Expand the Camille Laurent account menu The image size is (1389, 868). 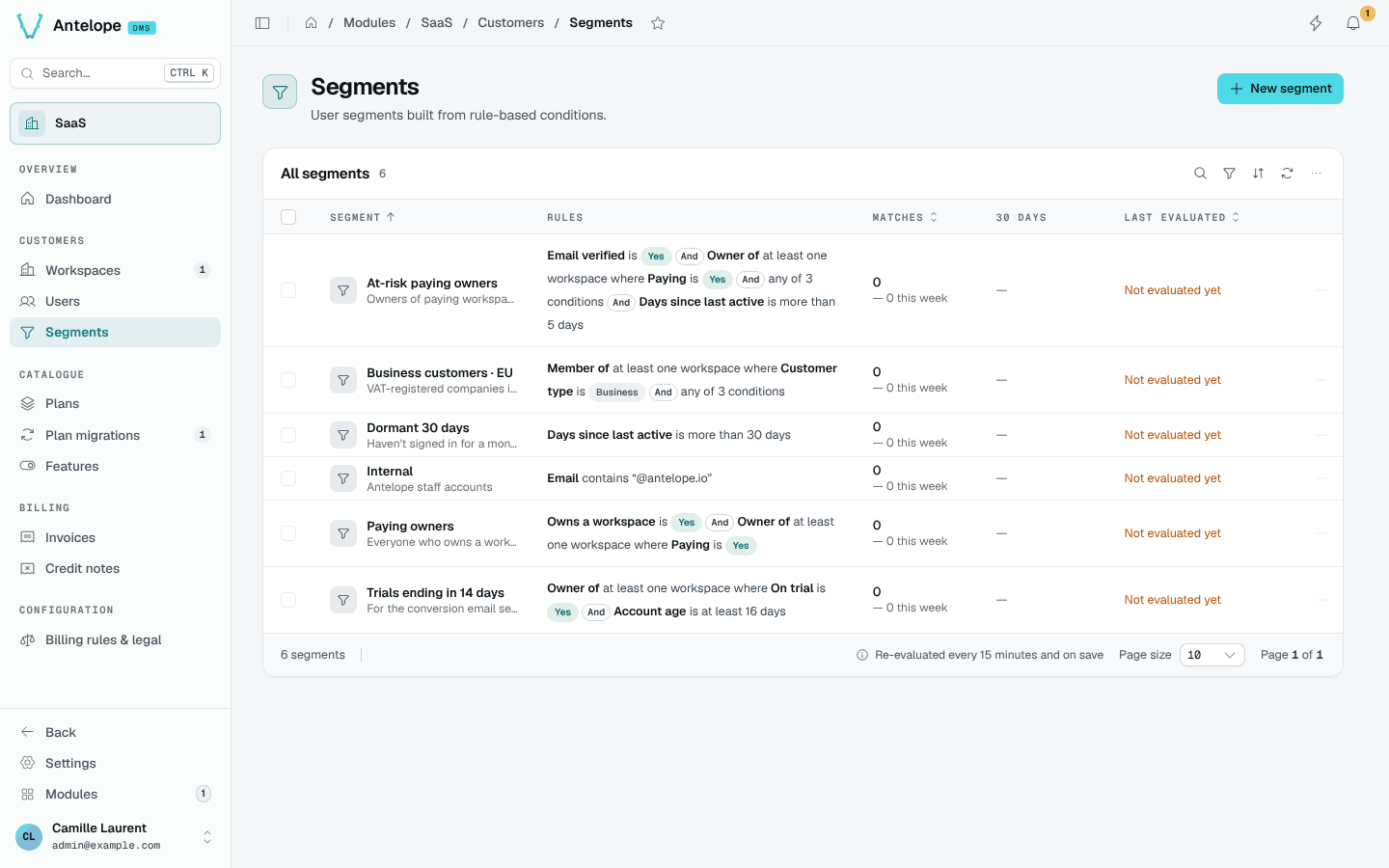(116, 836)
